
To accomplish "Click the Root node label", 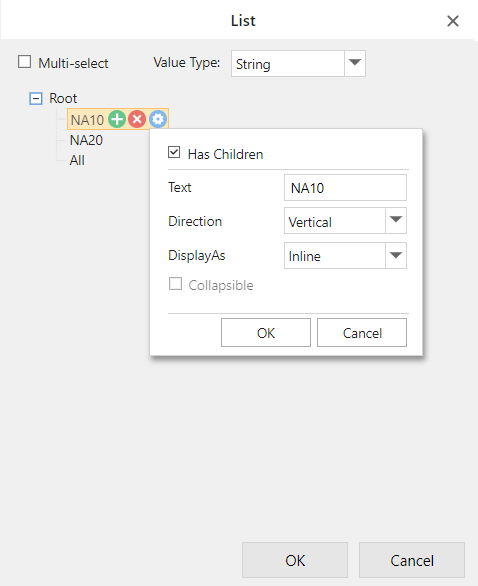I will click(x=63, y=98).
